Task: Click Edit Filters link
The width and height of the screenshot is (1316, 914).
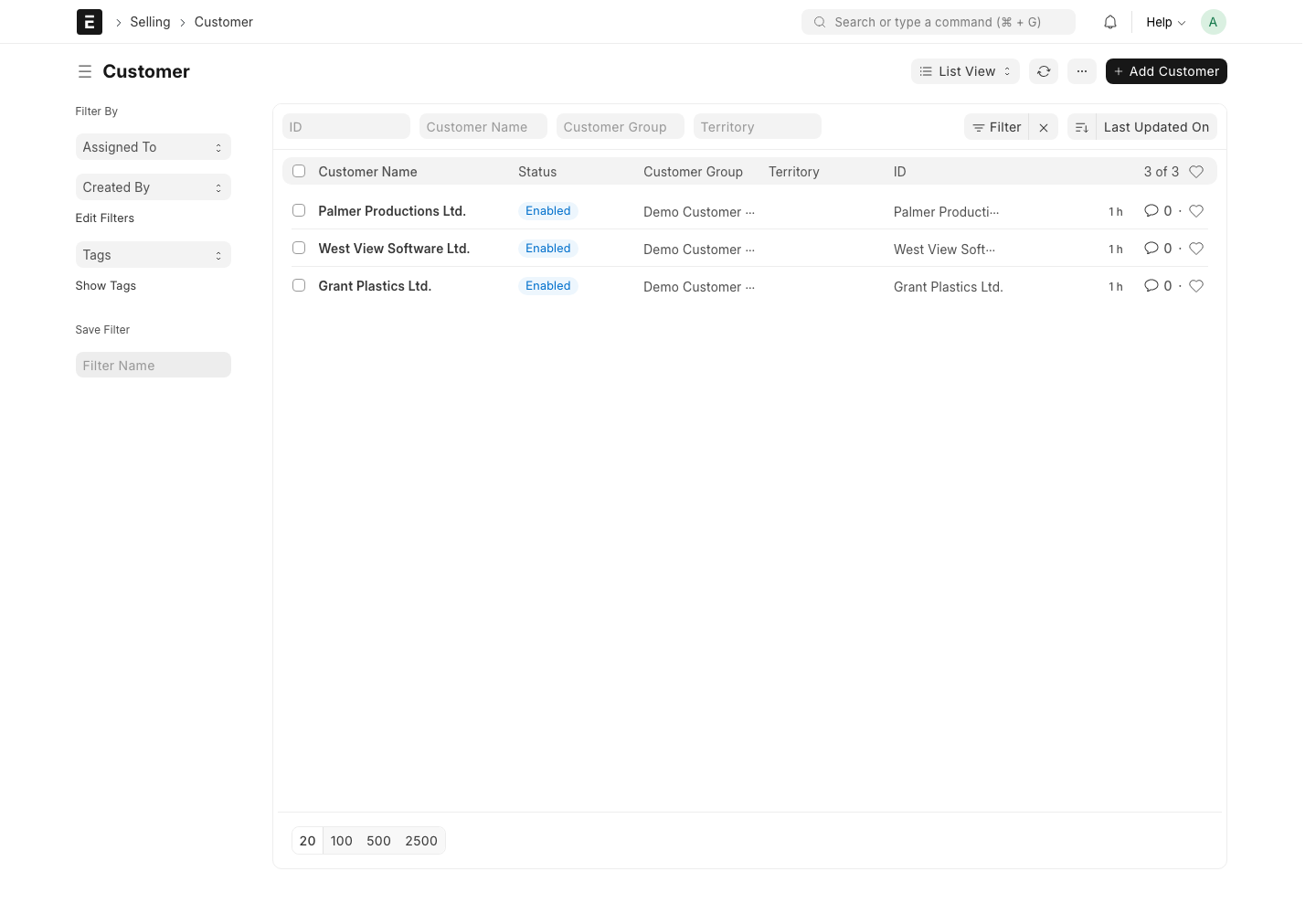Action: 105,218
